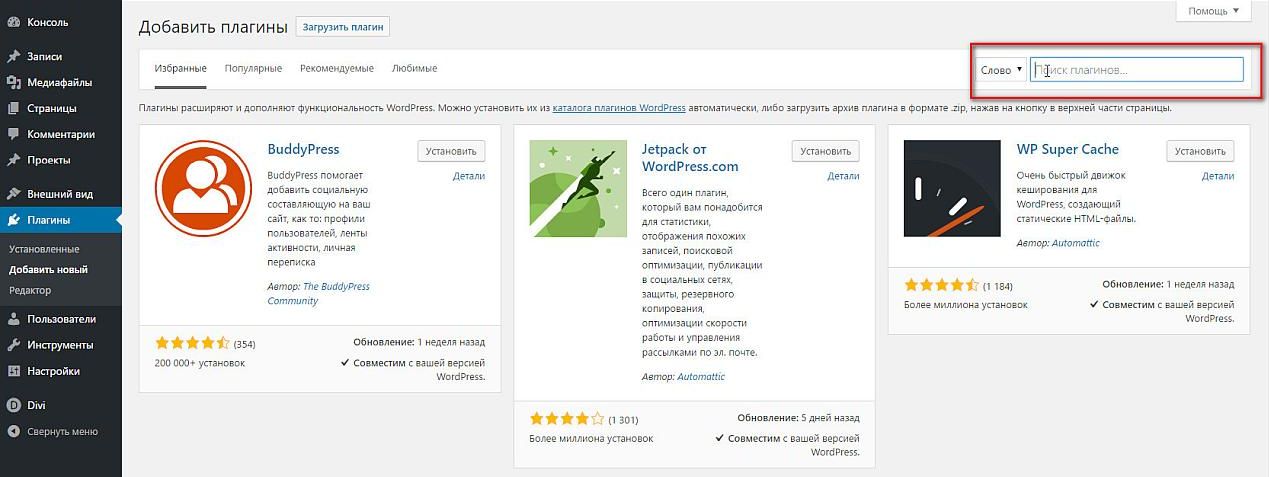Open Comments via the speech bubble icon
This screenshot has width=1269, height=477.
(14, 134)
